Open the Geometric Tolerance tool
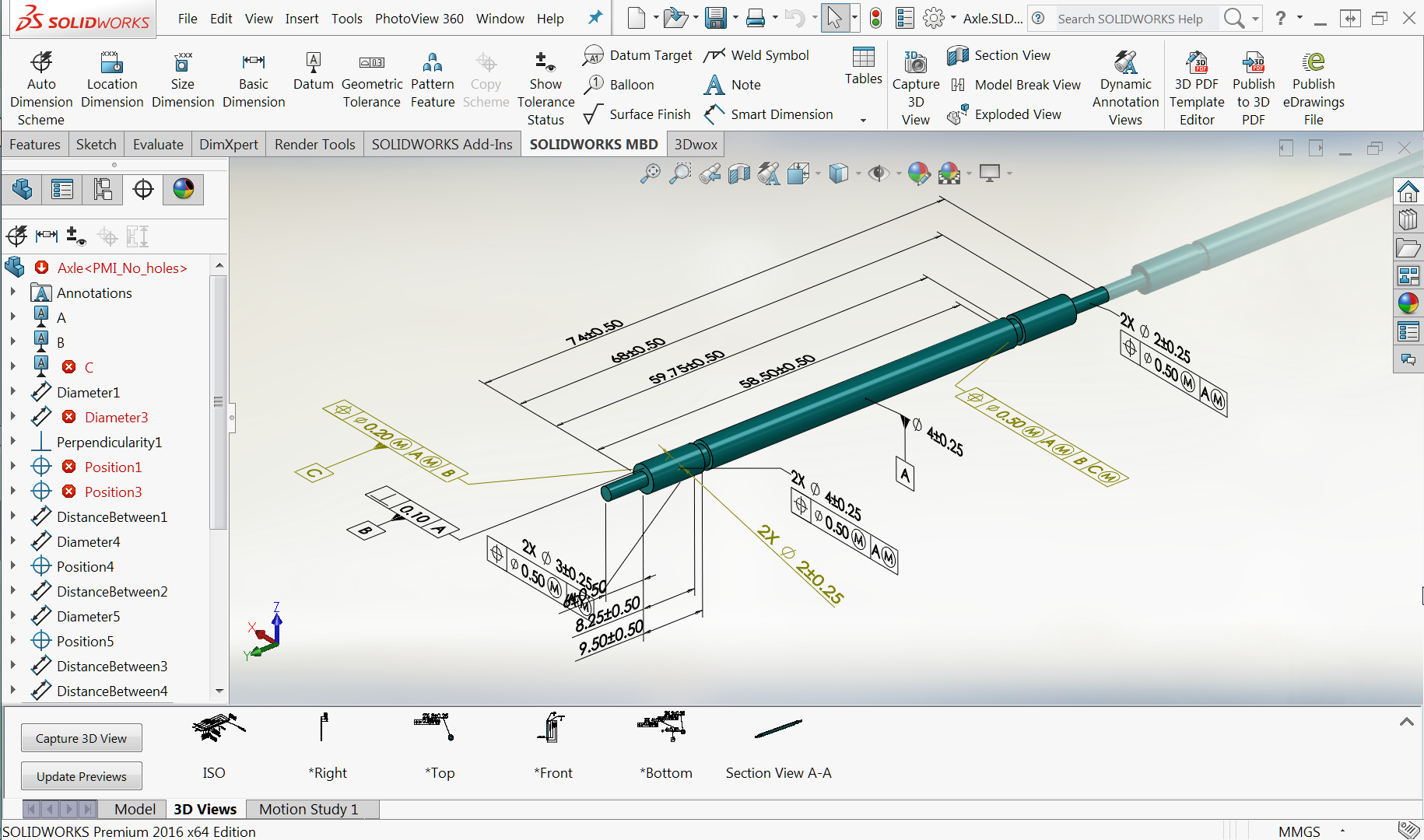The image size is (1424, 840). [x=372, y=78]
